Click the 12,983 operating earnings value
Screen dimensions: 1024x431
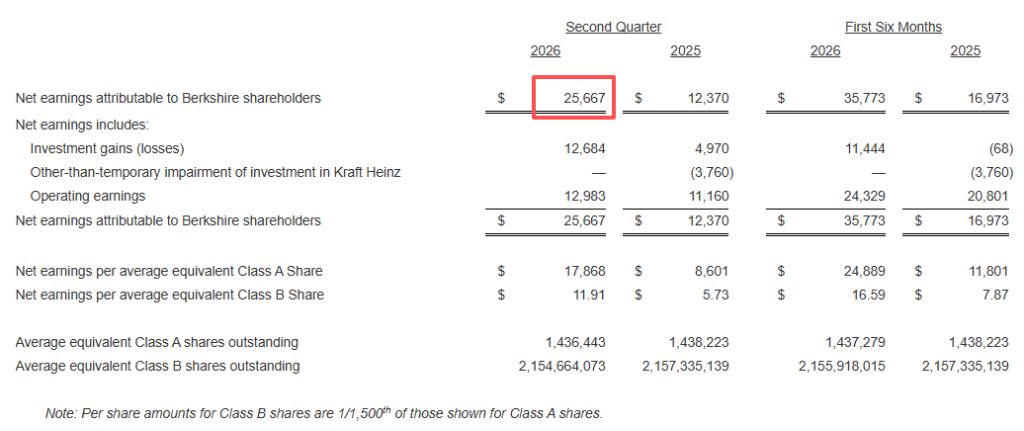[x=584, y=196]
